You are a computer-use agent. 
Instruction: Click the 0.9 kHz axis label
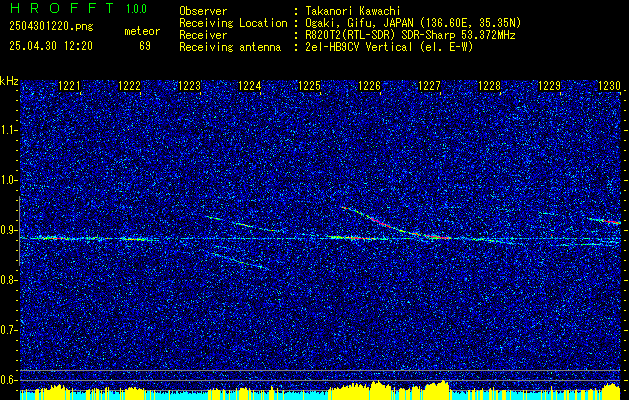[x=8, y=230]
